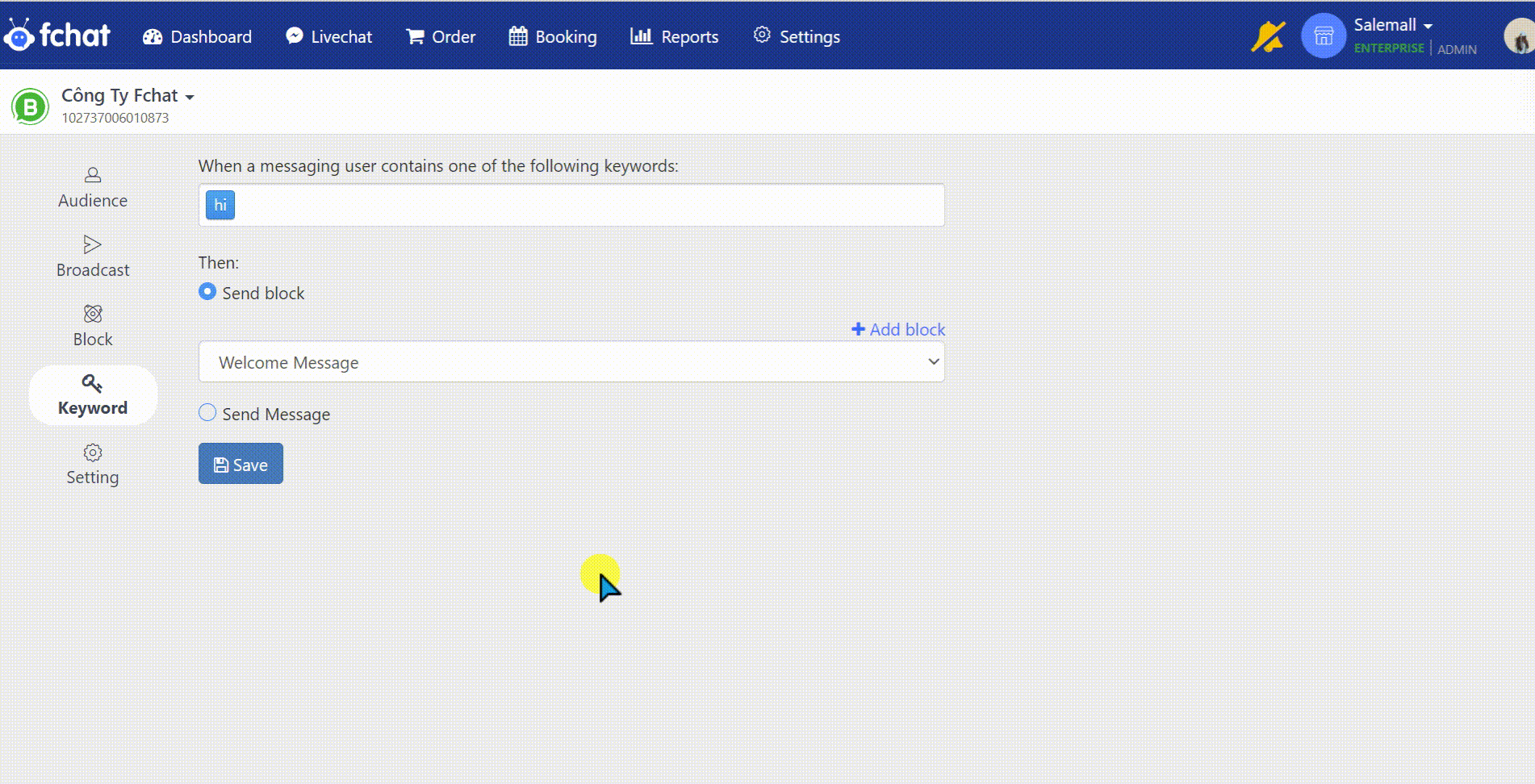
Task: Click the fchat logo
Action: click(56, 35)
